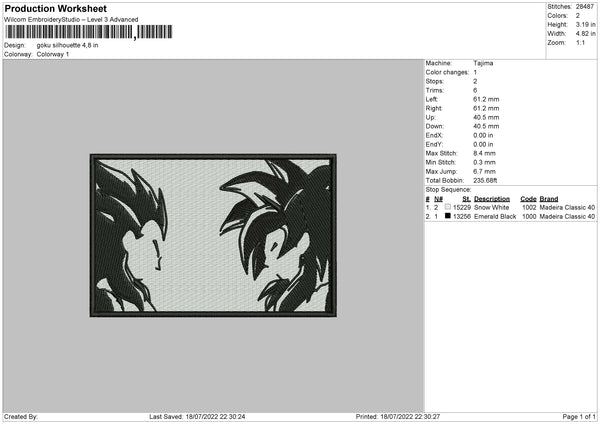Click the 'Snow White' description

491,207
